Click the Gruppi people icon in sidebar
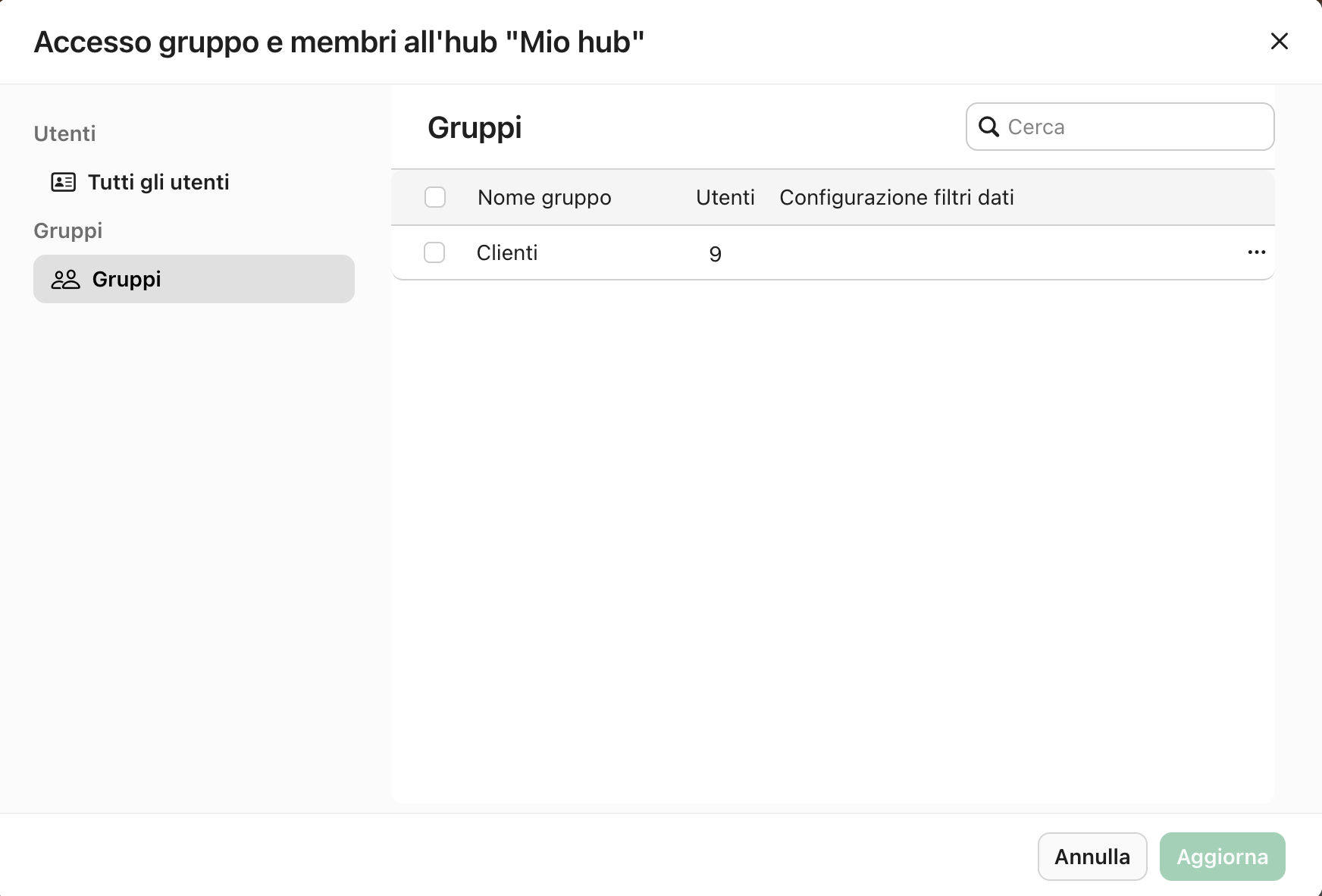 pyautogui.click(x=64, y=278)
